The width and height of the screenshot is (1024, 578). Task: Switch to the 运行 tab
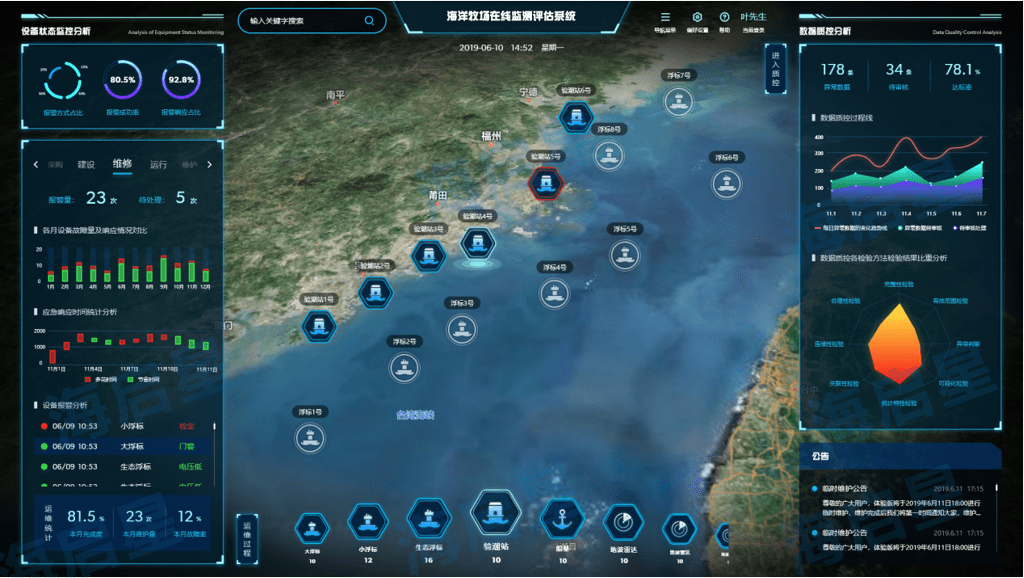point(158,165)
